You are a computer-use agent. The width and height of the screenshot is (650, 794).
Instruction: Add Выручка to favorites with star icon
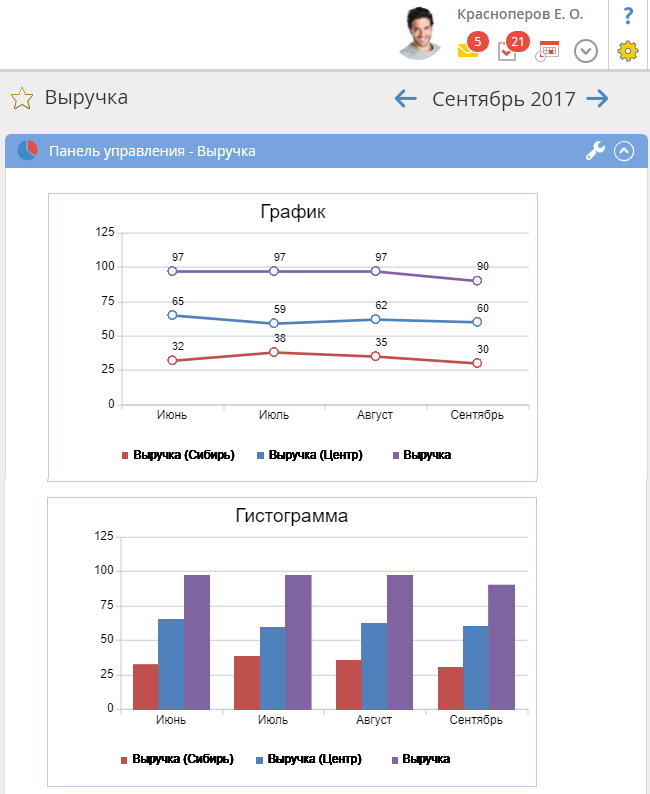[22, 98]
